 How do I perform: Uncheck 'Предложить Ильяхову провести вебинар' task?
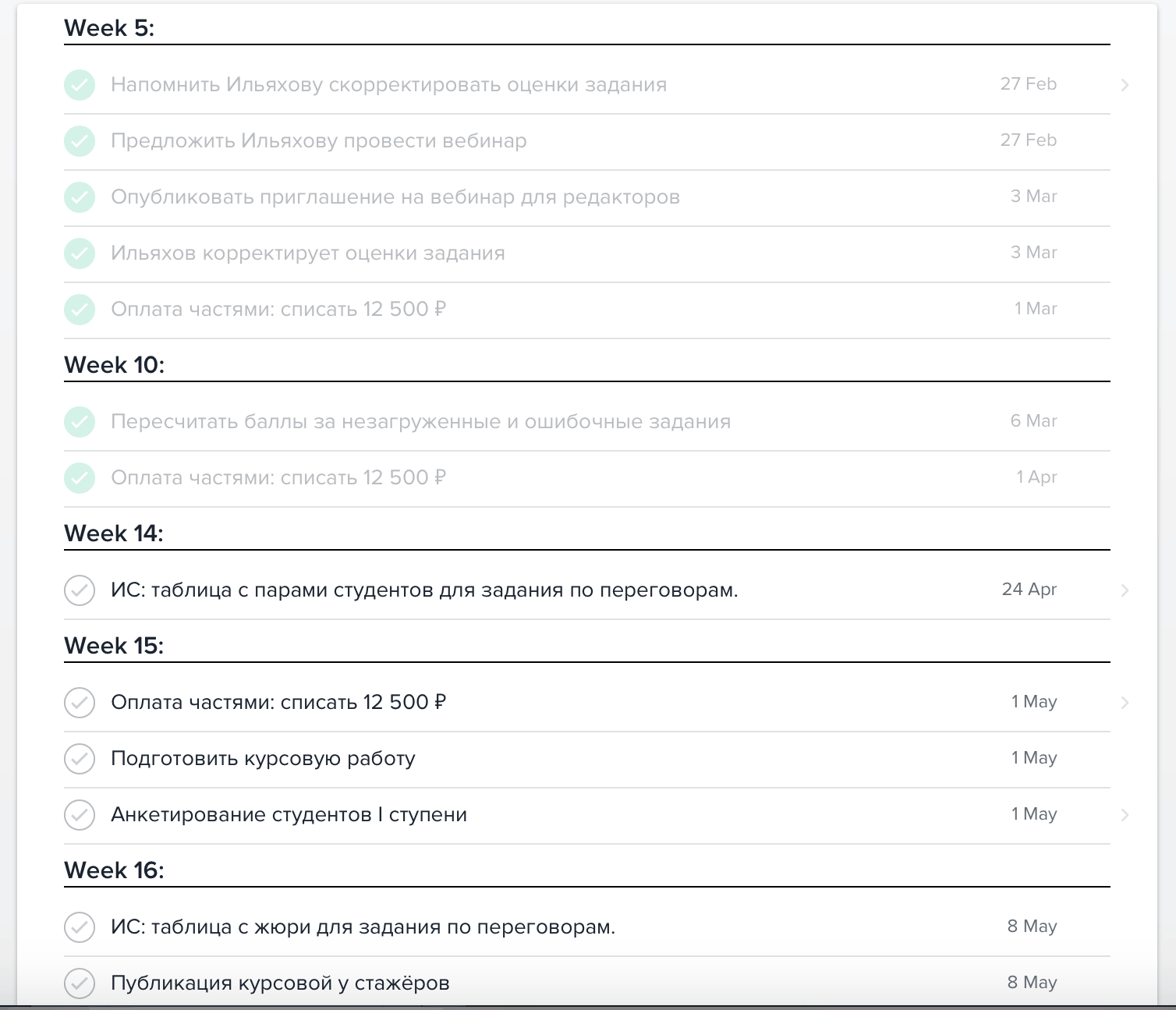click(80, 141)
